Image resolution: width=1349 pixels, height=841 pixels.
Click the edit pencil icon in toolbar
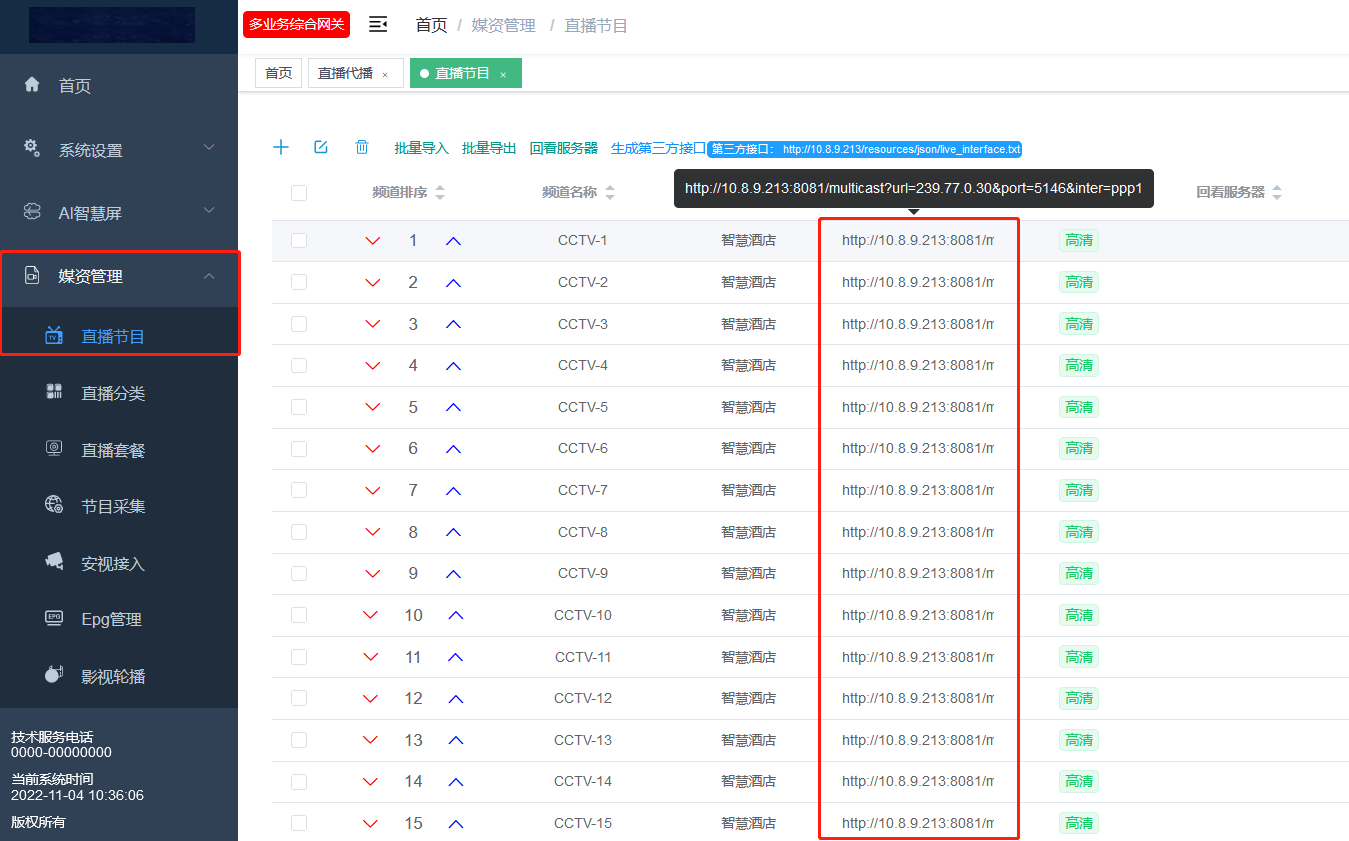(x=321, y=148)
